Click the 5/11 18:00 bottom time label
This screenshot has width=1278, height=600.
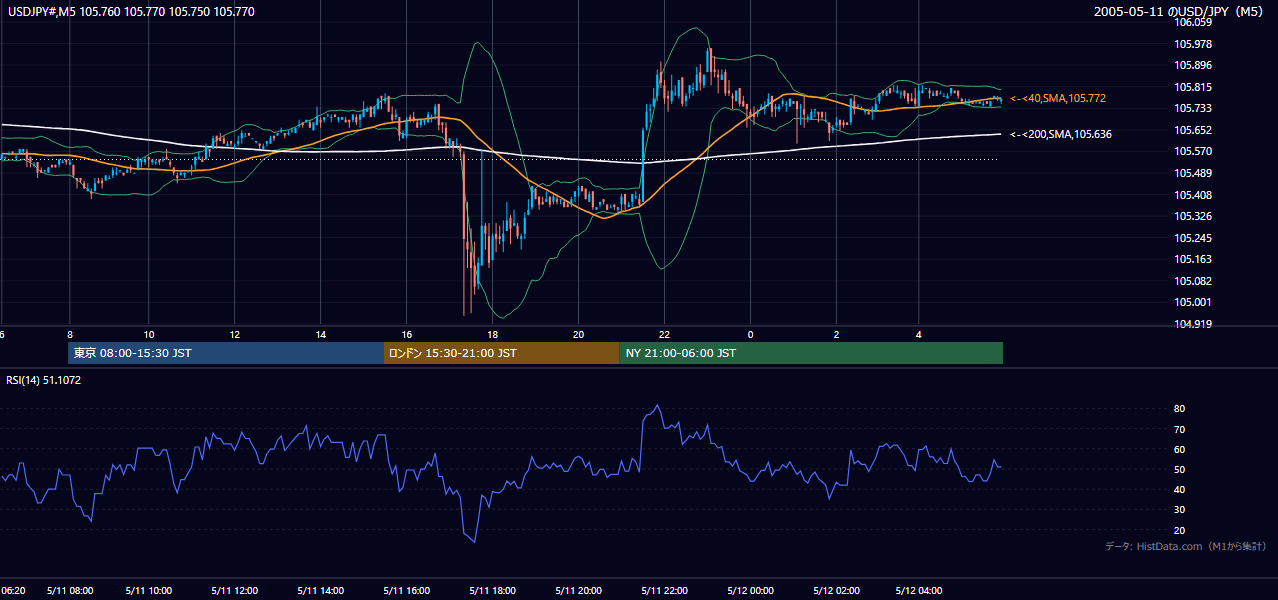[492, 590]
